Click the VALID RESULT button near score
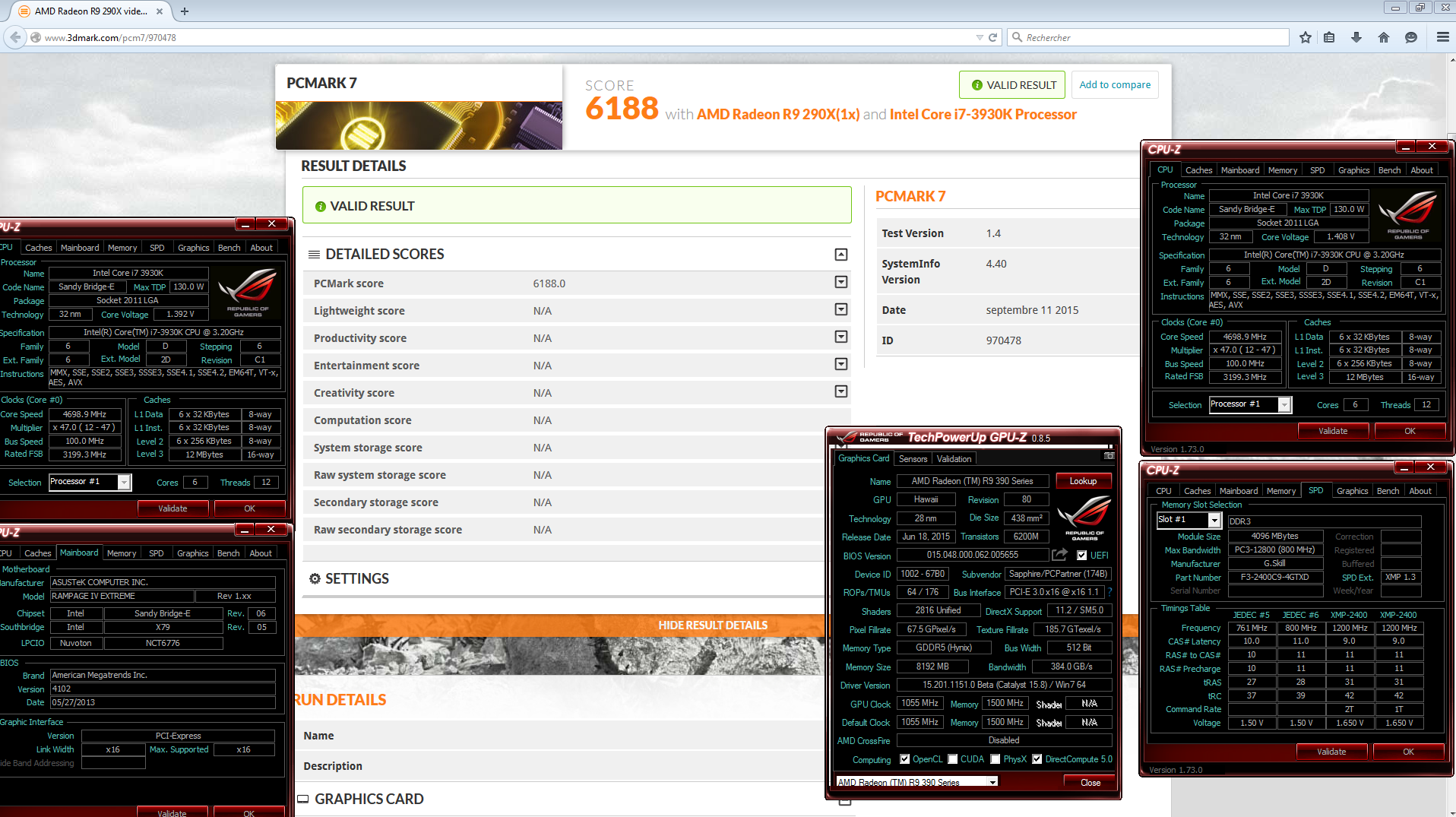The height and width of the screenshot is (817, 1456). [x=1011, y=85]
